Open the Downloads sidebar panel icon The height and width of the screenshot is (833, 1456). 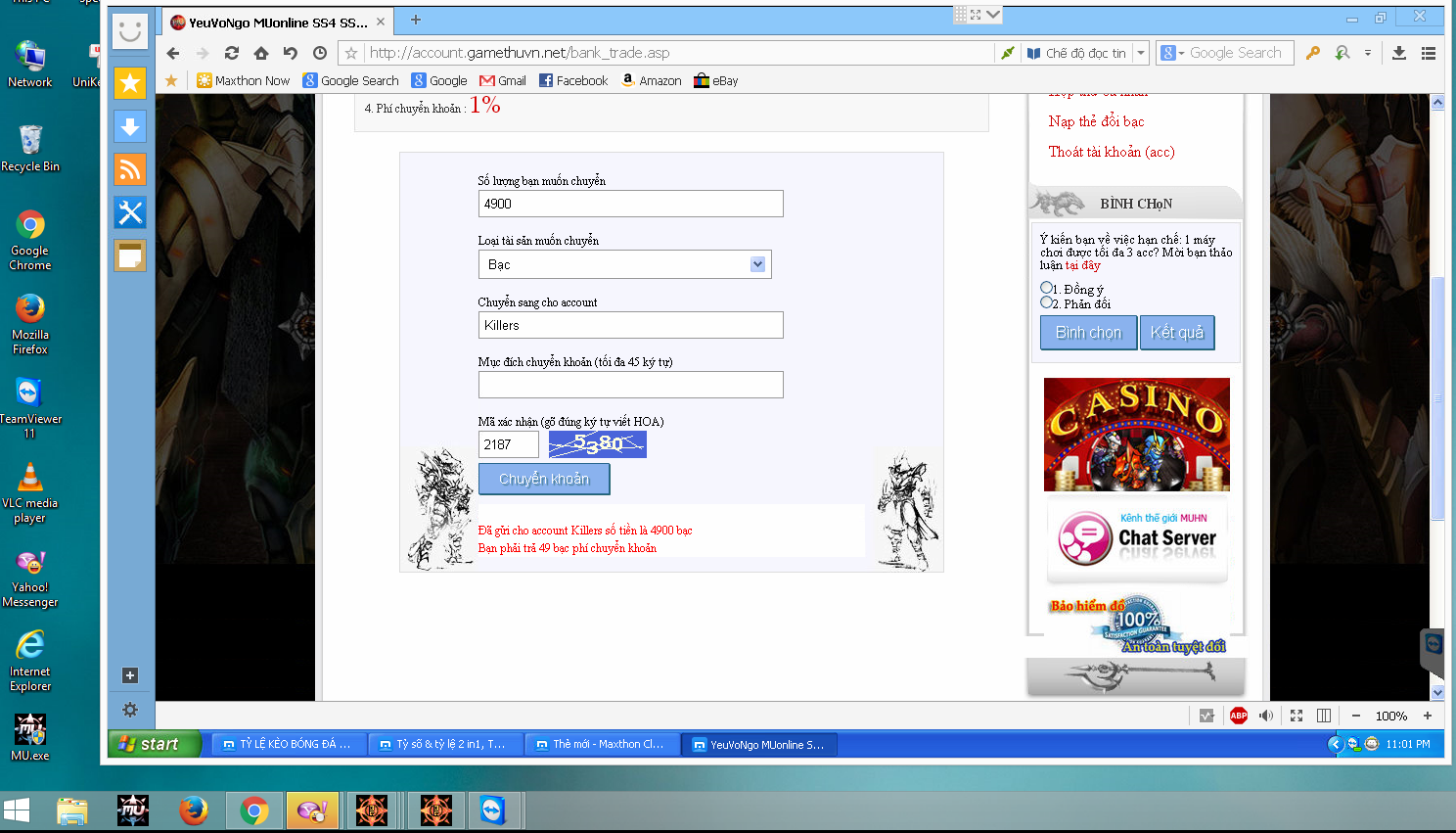pos(130,126)
